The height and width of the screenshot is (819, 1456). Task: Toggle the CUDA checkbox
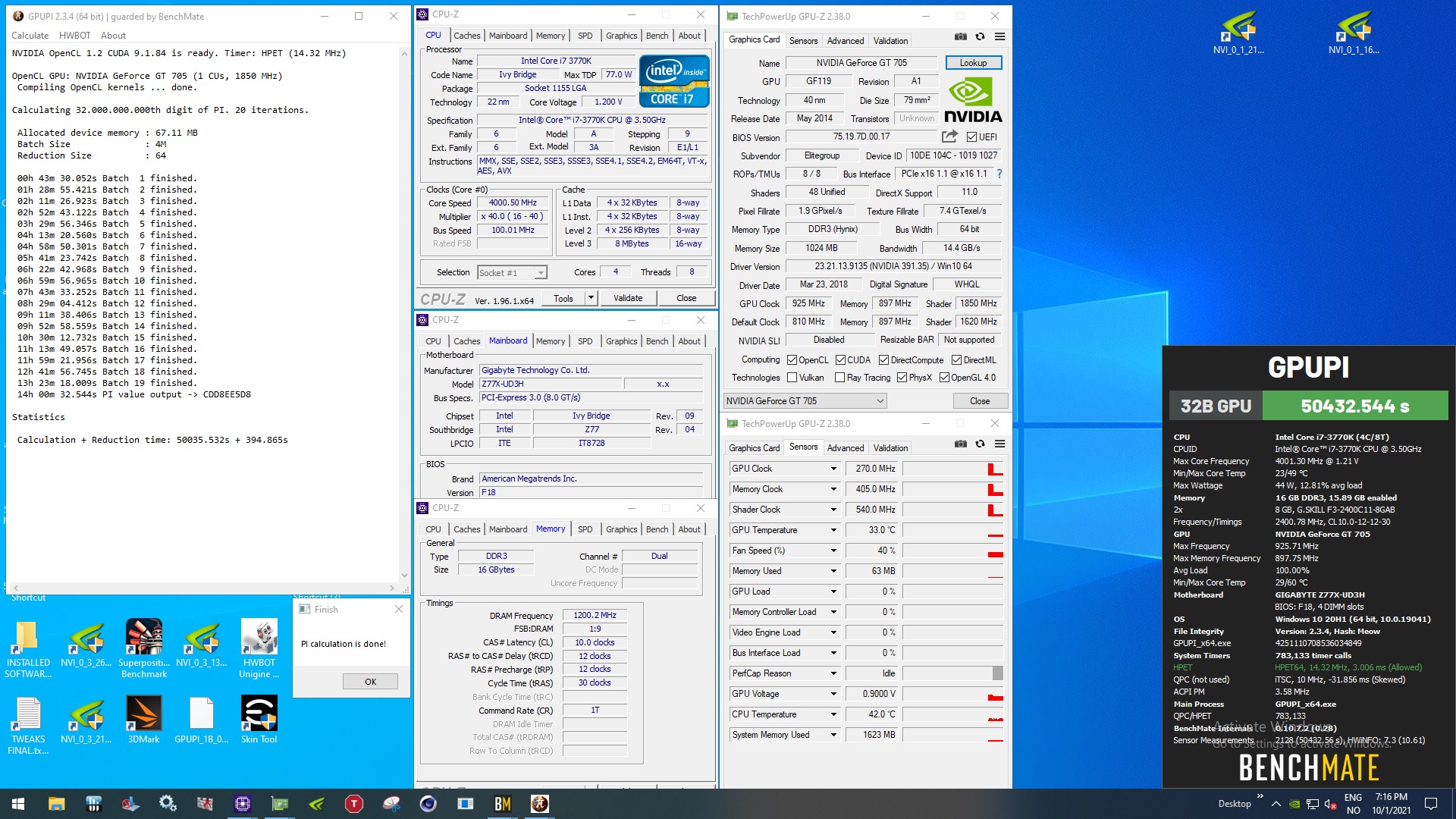pyautogui.click(x=840, y=360)
